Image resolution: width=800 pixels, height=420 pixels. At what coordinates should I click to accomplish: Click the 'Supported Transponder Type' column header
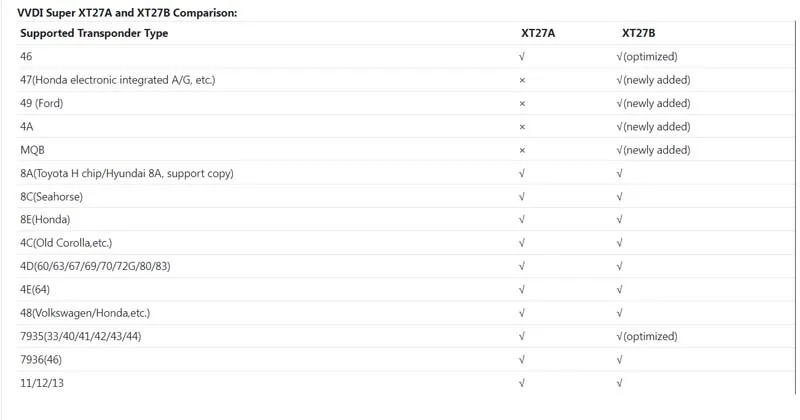(x=94, y=33)
